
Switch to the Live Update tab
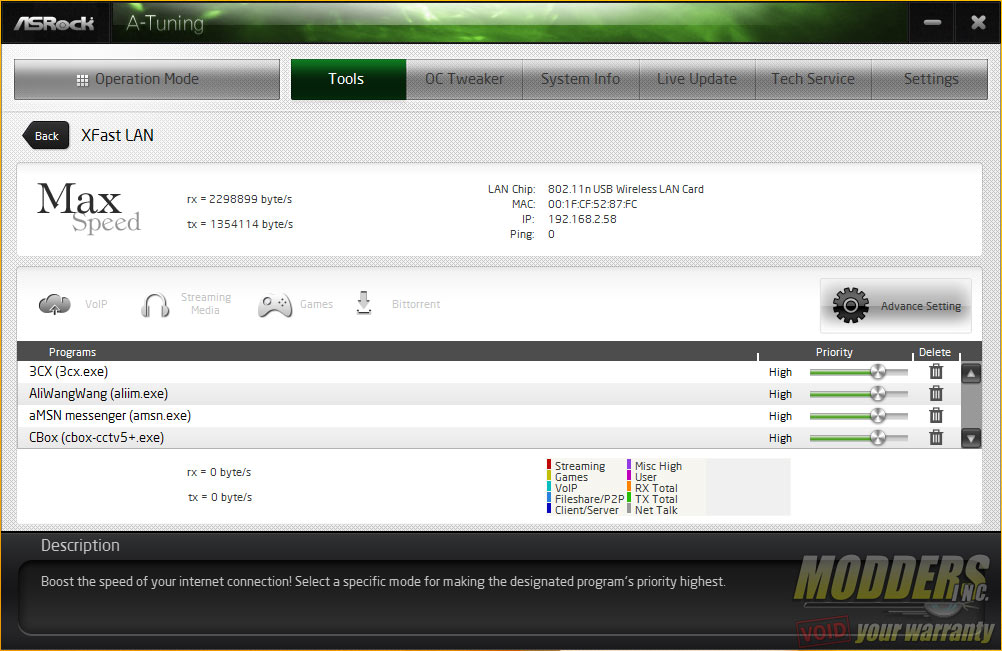(x=697, y=79)
